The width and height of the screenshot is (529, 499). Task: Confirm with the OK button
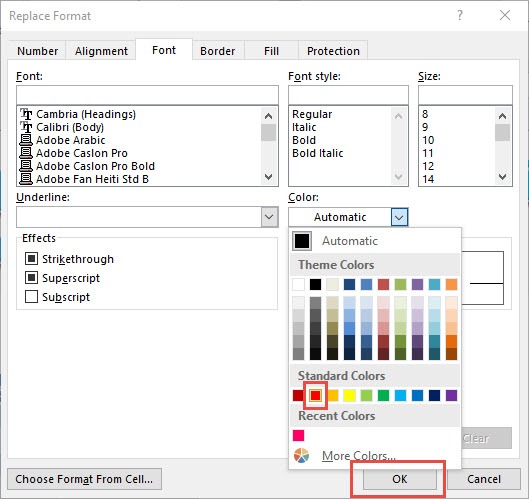click(400, 479)
